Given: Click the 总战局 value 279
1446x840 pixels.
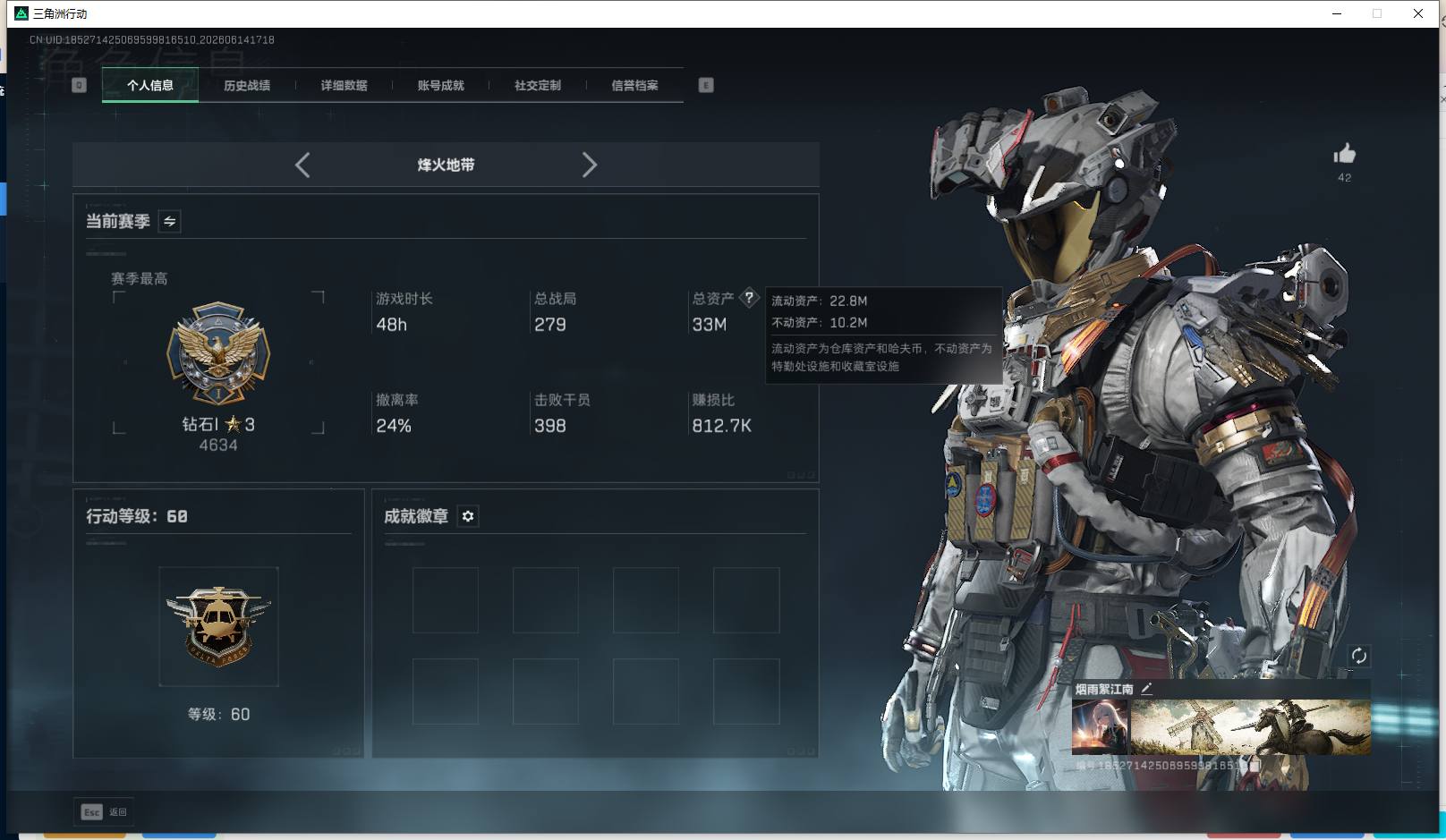Looking at the screenshot, I should 550,325.
